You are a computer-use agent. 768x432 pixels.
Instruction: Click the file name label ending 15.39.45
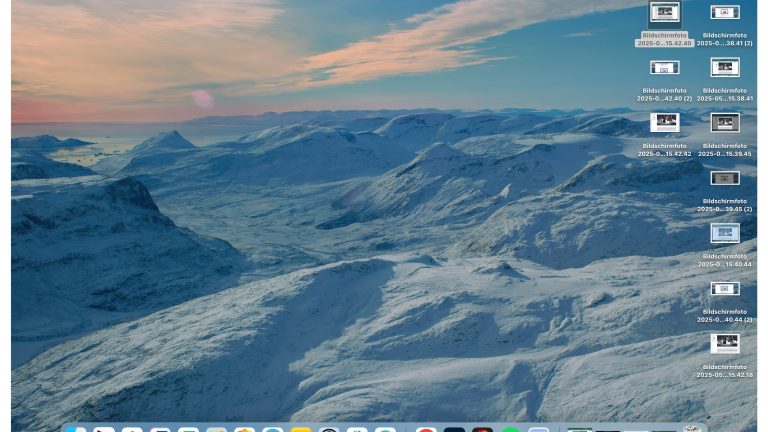click(725, 149)
